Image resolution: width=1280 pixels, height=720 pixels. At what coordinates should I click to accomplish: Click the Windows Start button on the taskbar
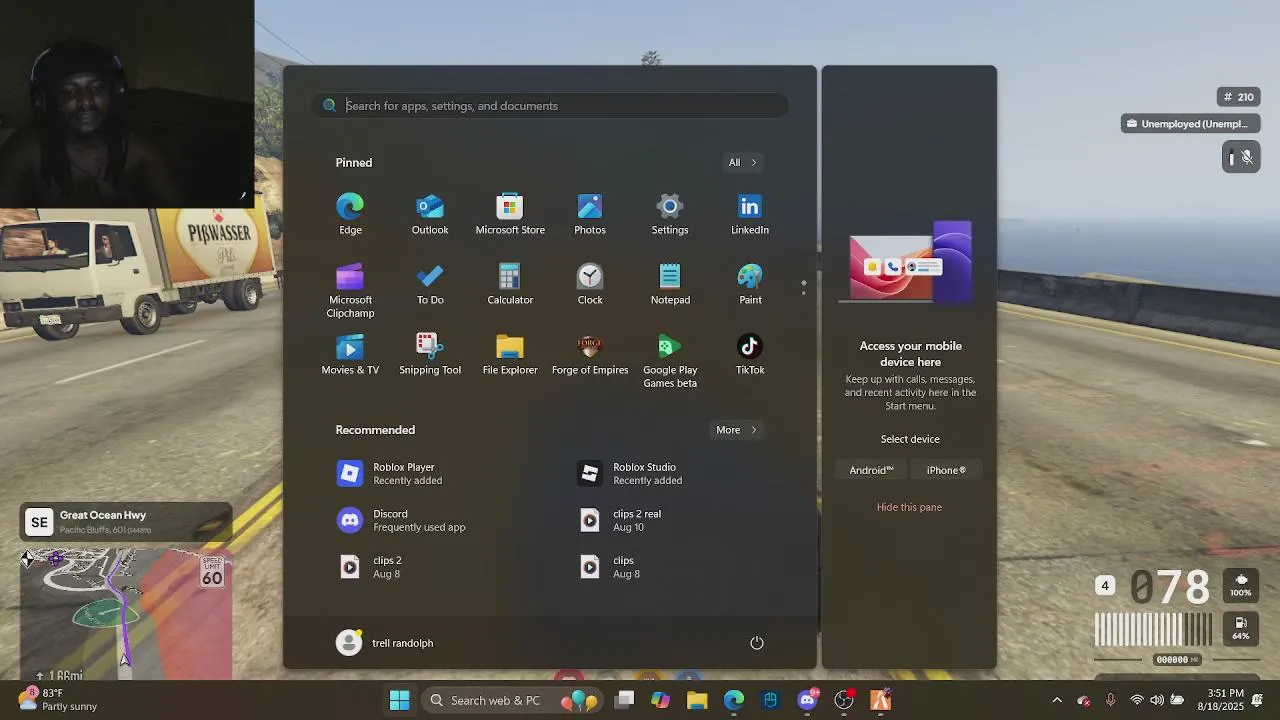point(399,700)
